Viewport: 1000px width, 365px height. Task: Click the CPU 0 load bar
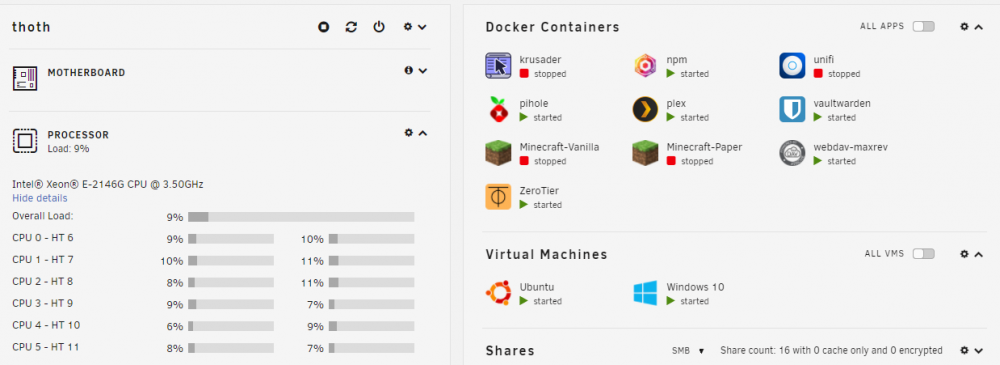click(x=231, y=239)
